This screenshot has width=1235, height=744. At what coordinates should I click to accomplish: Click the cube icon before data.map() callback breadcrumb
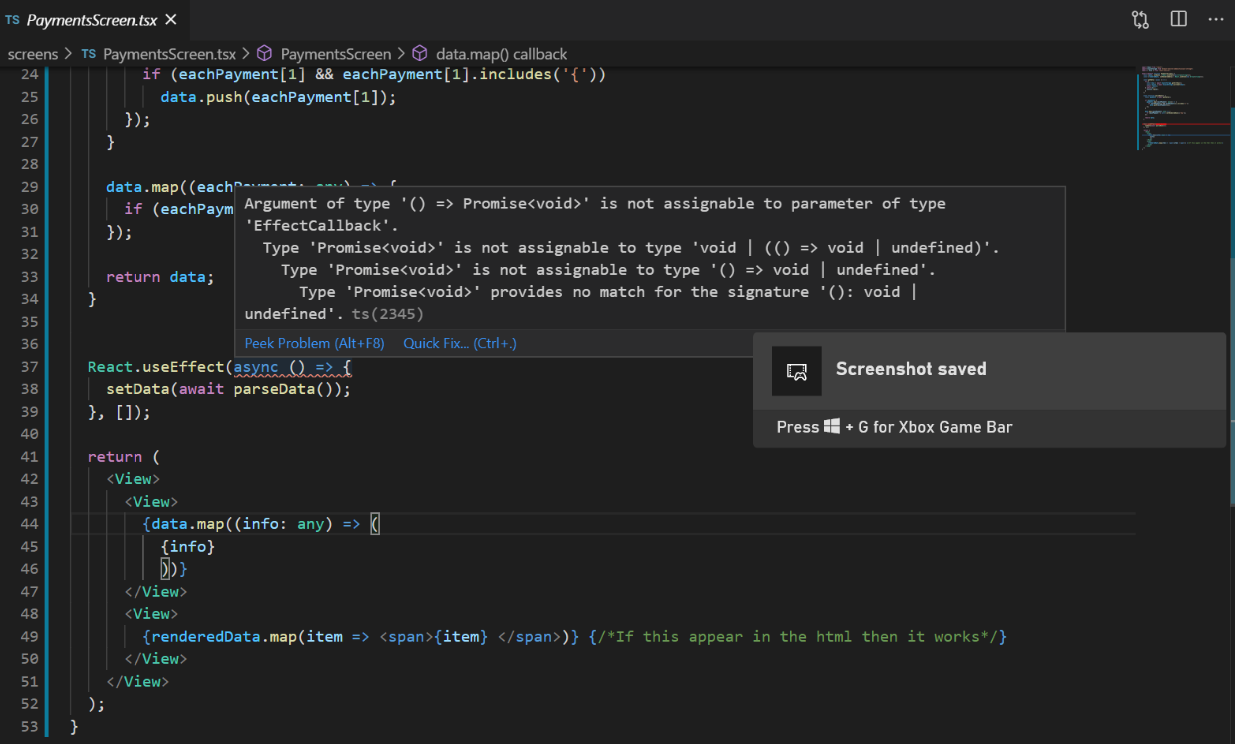pyautogui.click(x=420, y=54)
